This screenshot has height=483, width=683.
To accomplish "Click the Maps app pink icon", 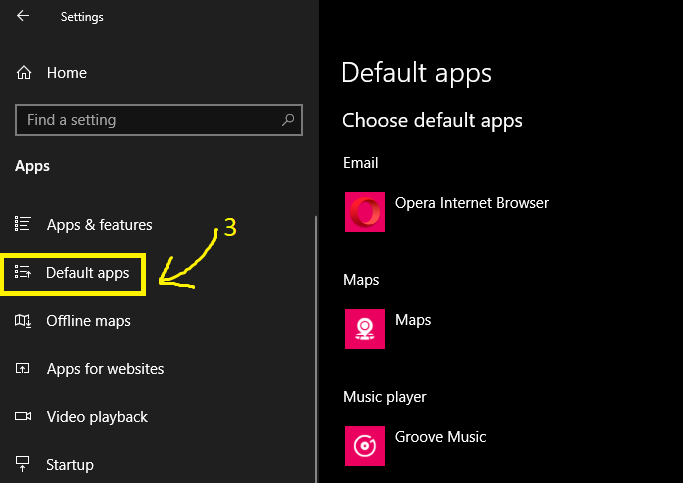I will 365,329.
